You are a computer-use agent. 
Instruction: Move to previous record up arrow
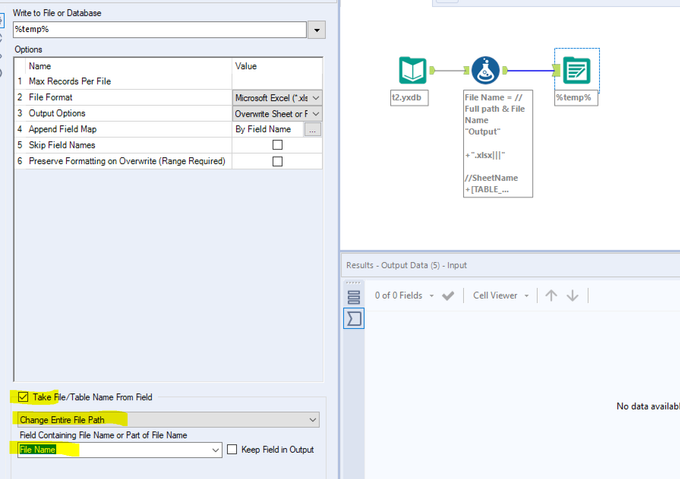pyautogui.click(x=551, y=296)
